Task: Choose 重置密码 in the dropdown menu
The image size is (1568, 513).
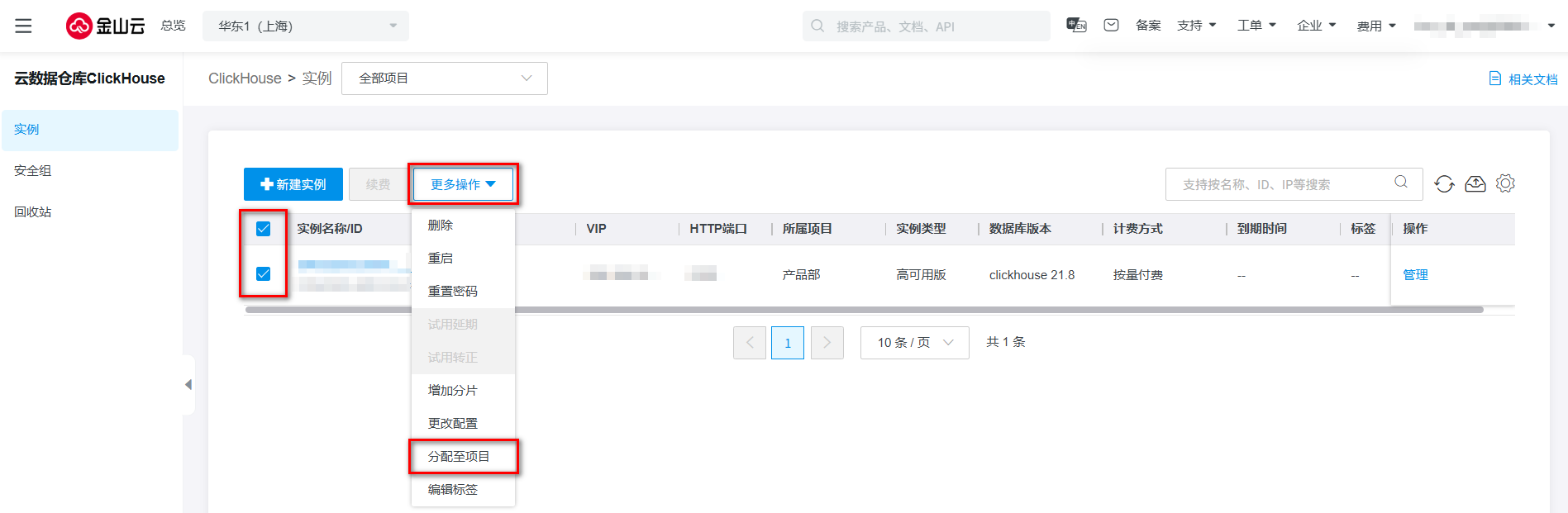Action: click(453, 292)
